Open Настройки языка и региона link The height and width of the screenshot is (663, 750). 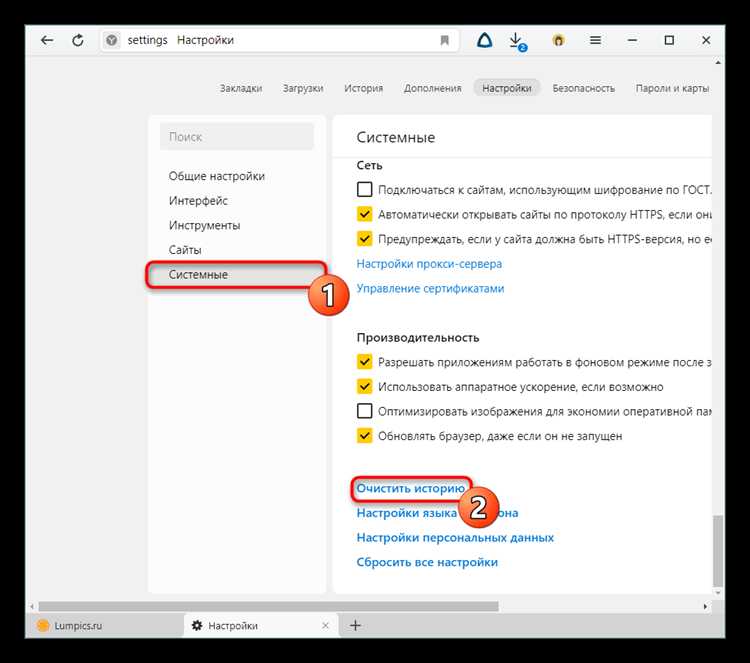coord(437,513)
